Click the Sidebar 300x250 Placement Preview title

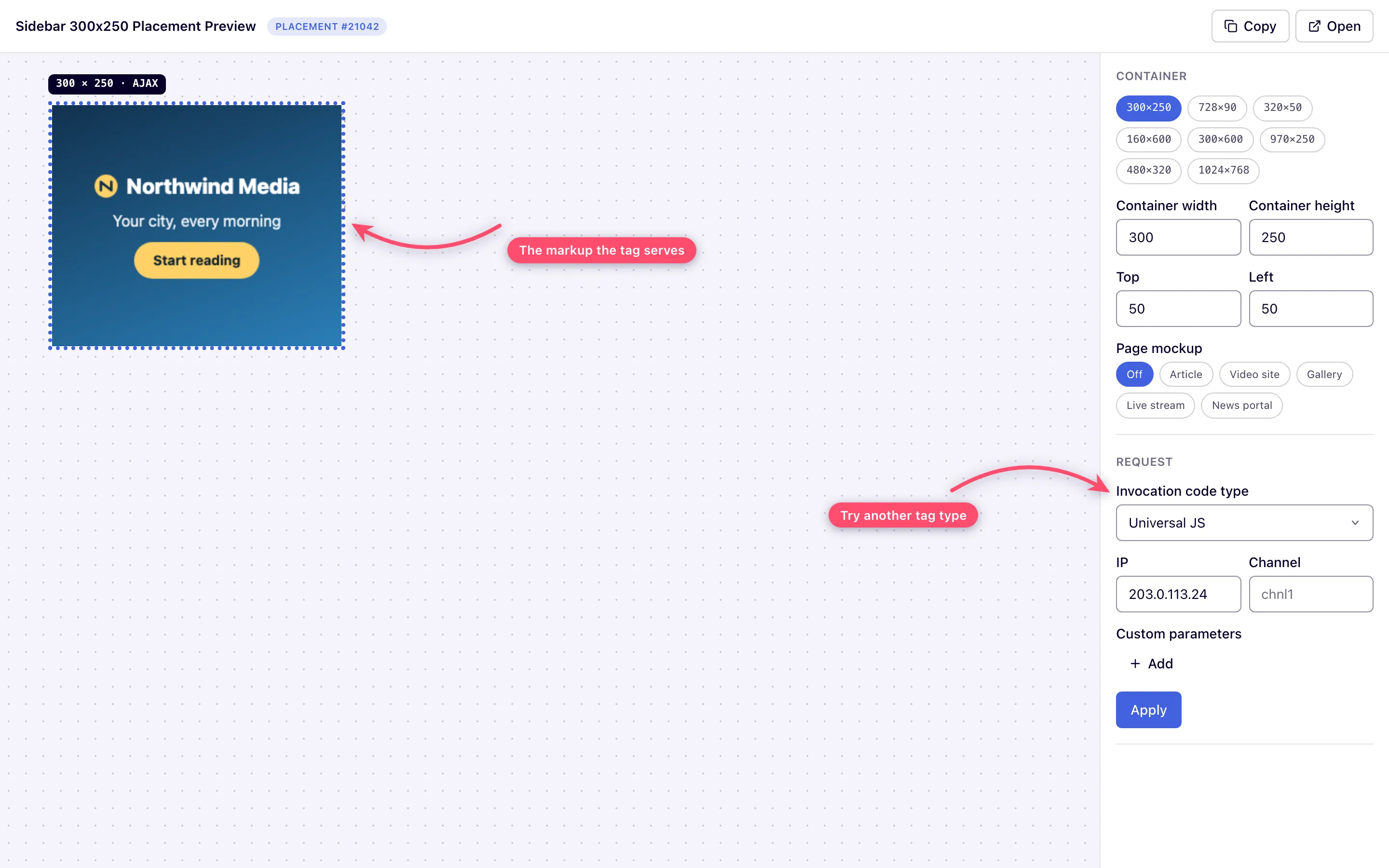pyautogui.click(x=136, y=27)
